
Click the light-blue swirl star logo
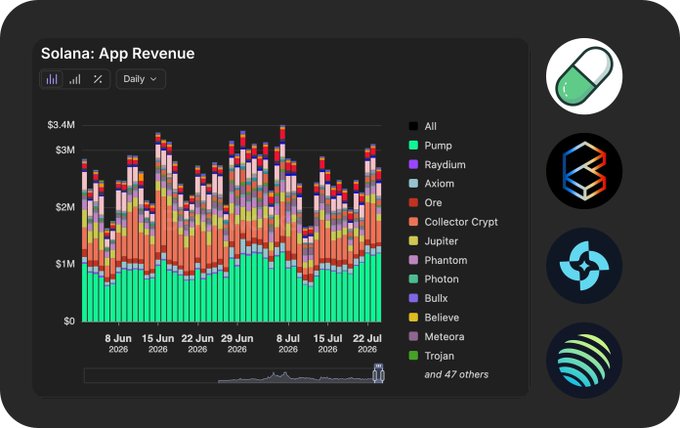(584, 265)
